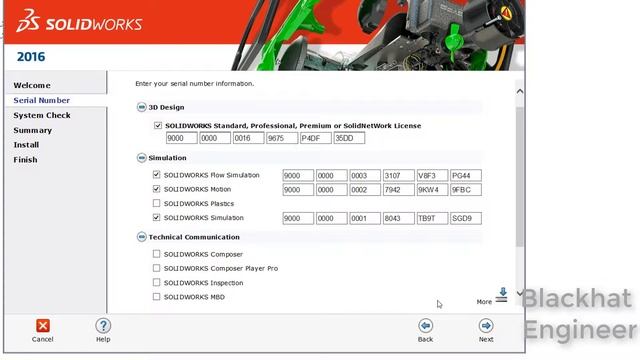The image size is (640, 360).
Task: Enable SOLIDWORKS Composer Player Pro checkbox
Action: point(156,268)
